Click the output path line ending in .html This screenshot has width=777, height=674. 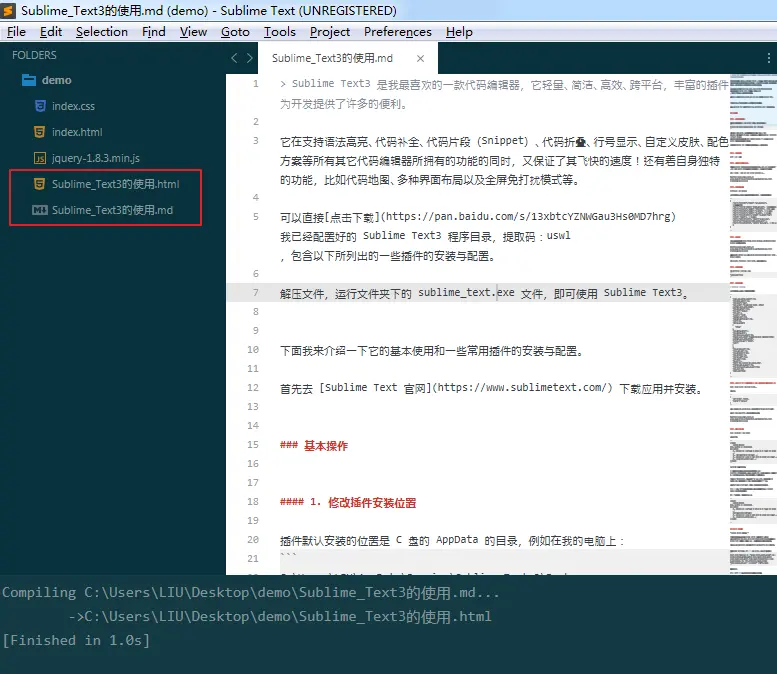[x=280, y=617]
